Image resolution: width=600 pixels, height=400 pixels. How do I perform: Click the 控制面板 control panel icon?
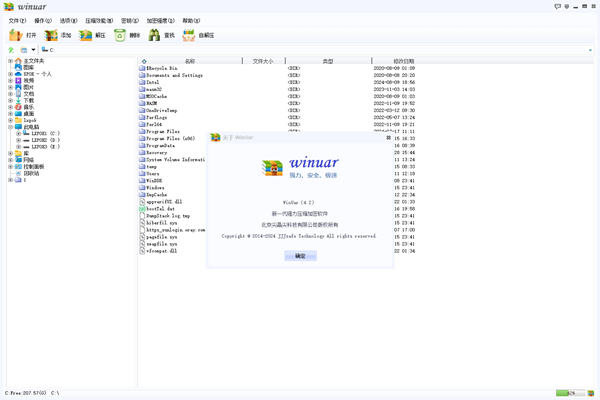[18, 167]
